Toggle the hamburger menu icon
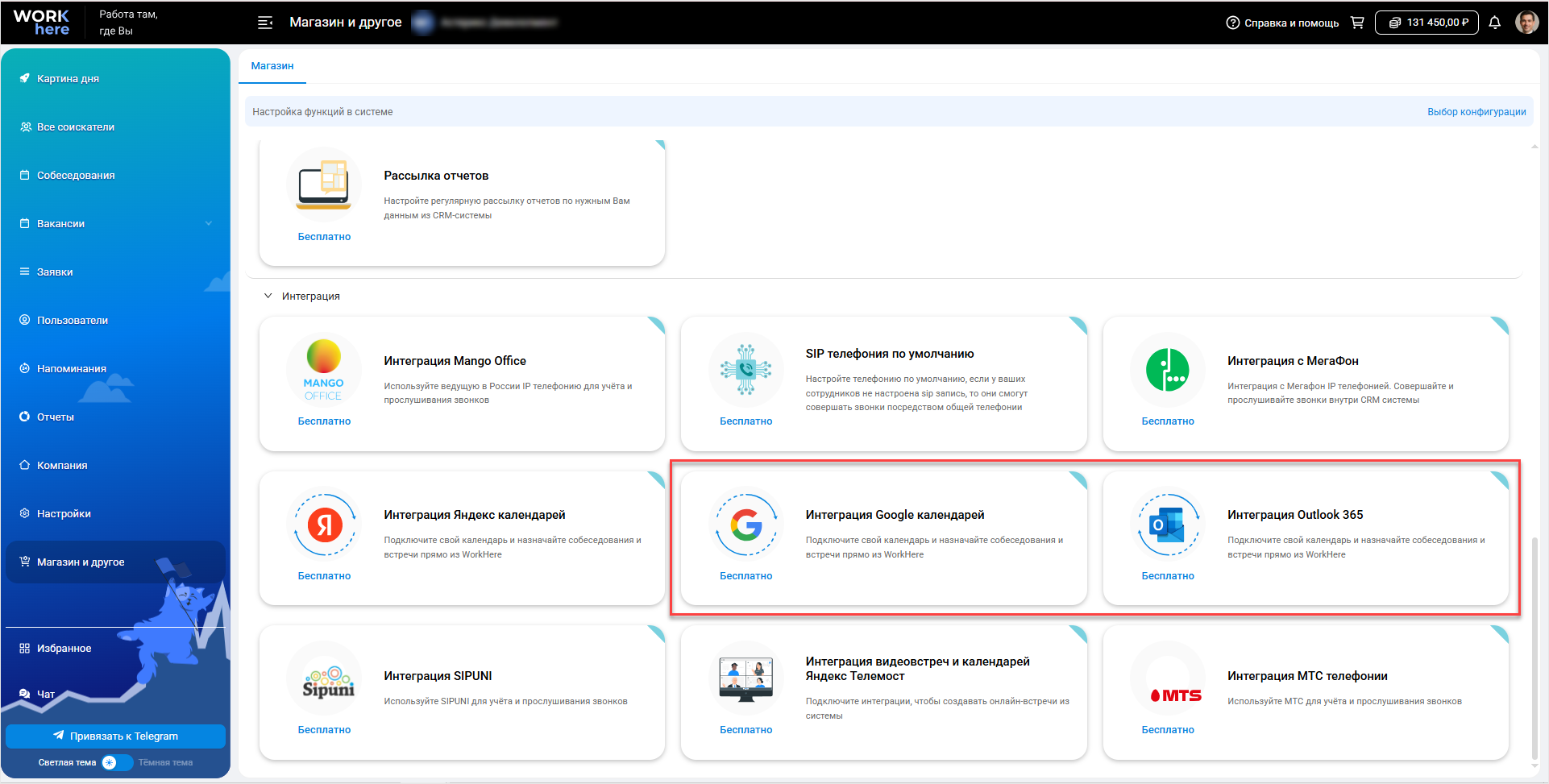1549x784 pixels. (x=265, y=23)
